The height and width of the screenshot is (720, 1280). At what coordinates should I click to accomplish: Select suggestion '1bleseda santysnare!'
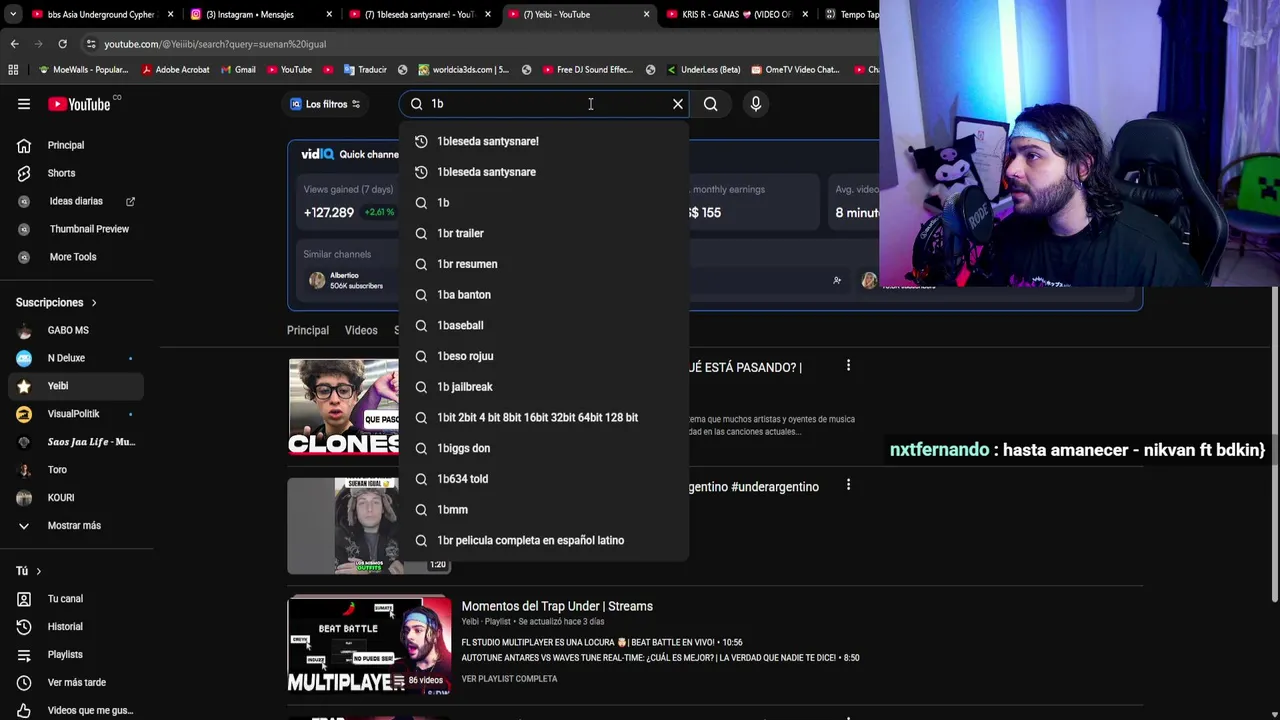tap(544, 141)
